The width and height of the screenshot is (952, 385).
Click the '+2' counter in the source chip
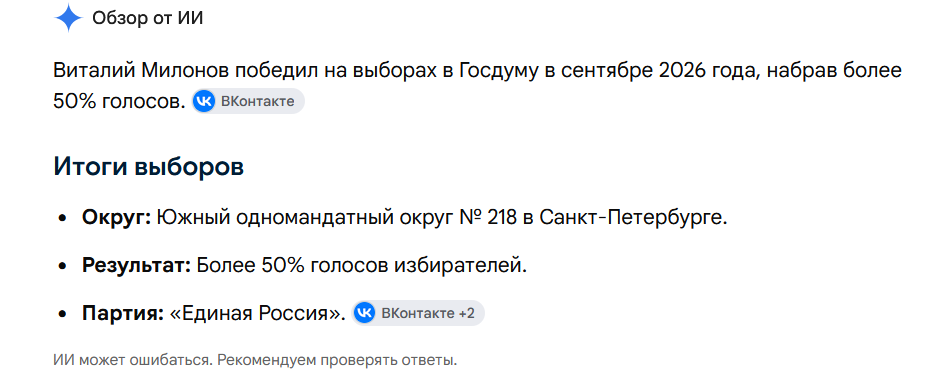tap(467, 313)
